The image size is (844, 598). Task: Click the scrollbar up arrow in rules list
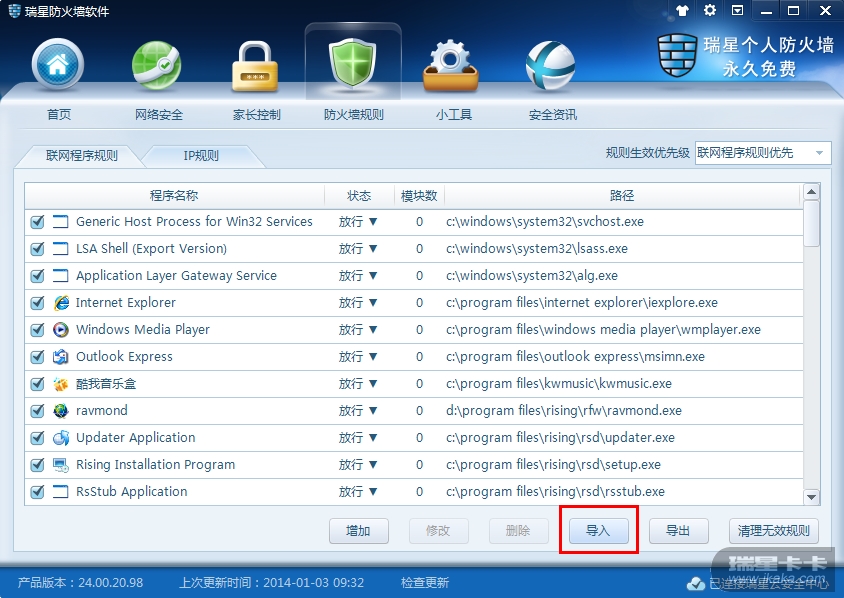point(811,192)
